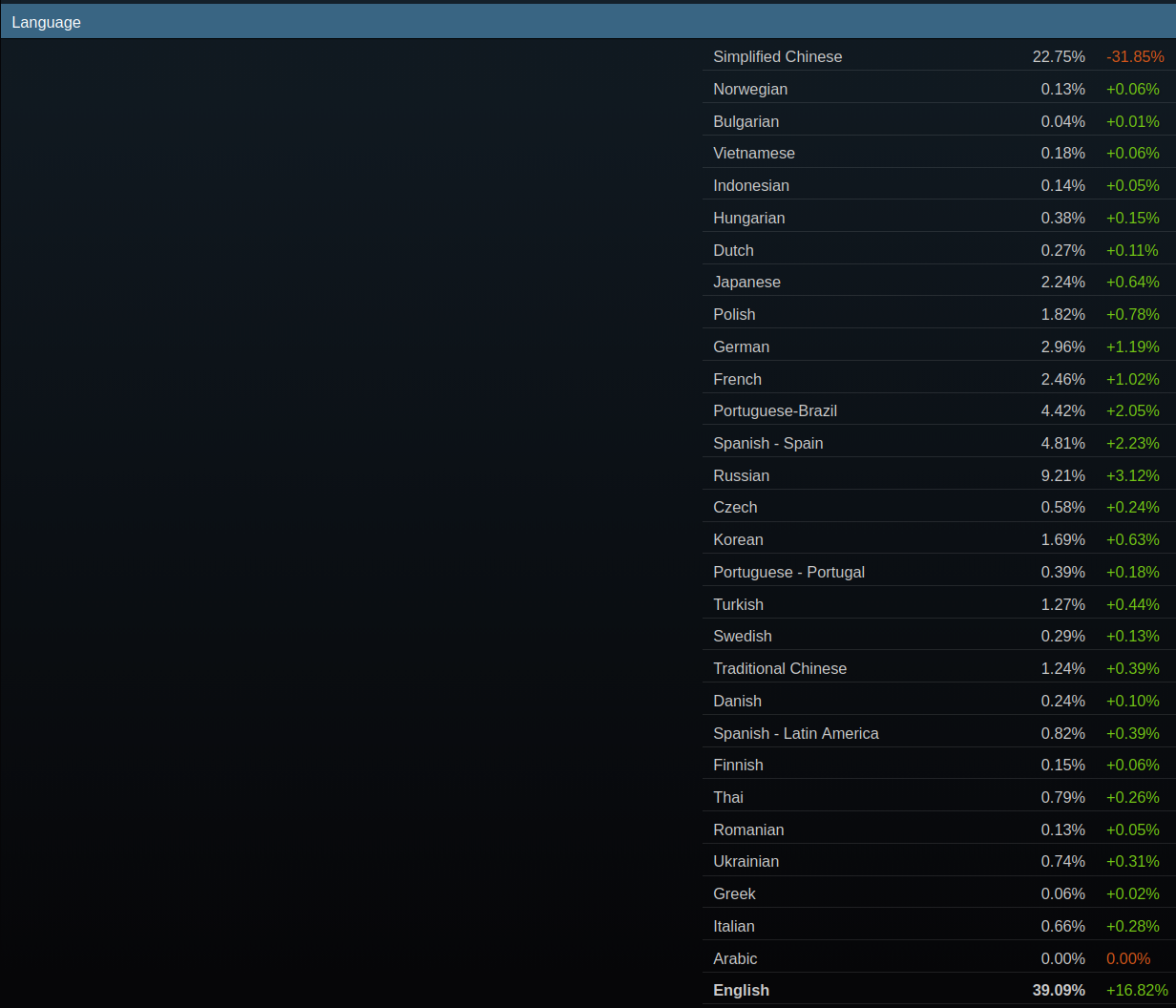Select the Portuguese-Brazil language row
The height and width of the screenshot is (1008, 1176).
tap(939, 410)
